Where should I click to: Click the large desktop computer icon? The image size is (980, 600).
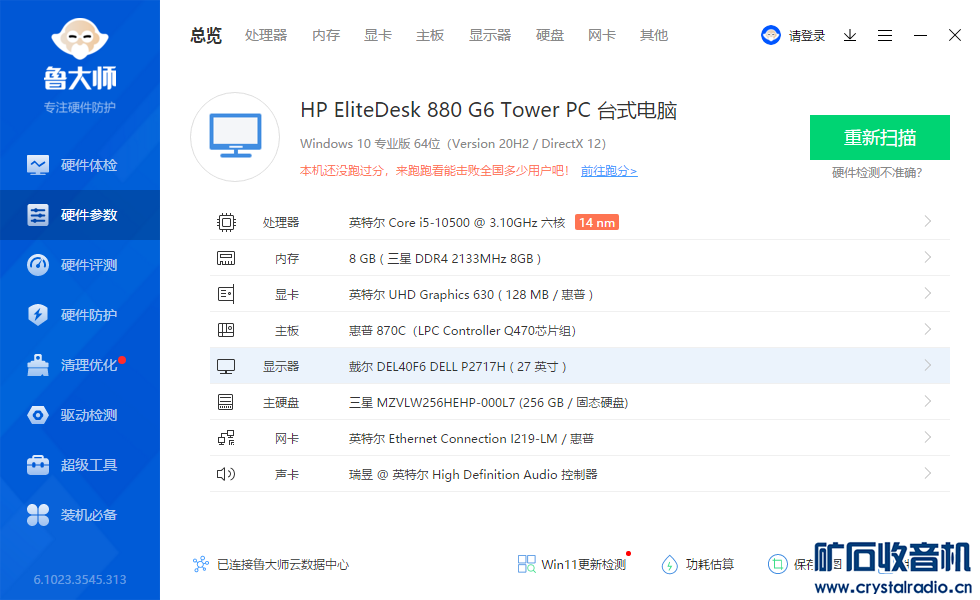click(x=235, y=137)
